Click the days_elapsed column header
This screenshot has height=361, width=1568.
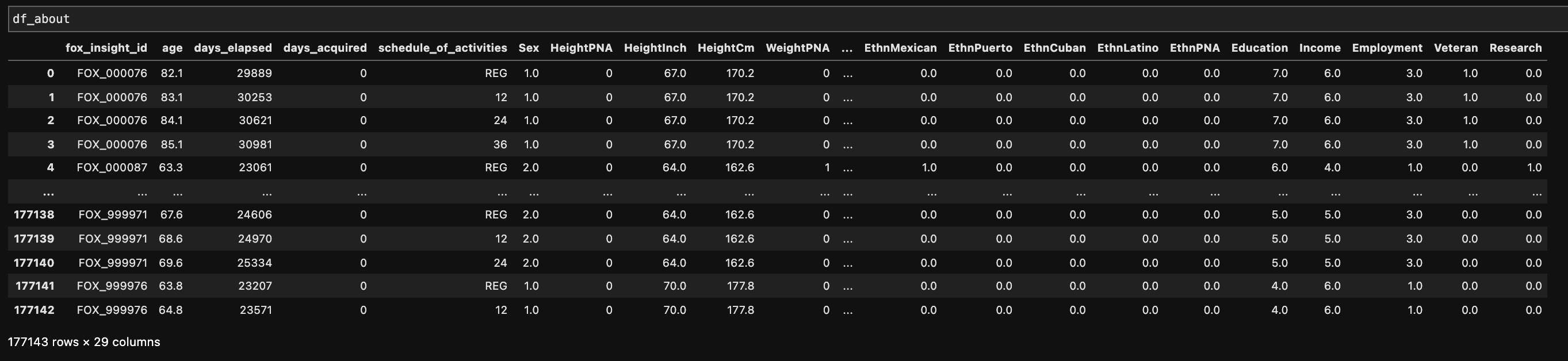tap(232, 48)
